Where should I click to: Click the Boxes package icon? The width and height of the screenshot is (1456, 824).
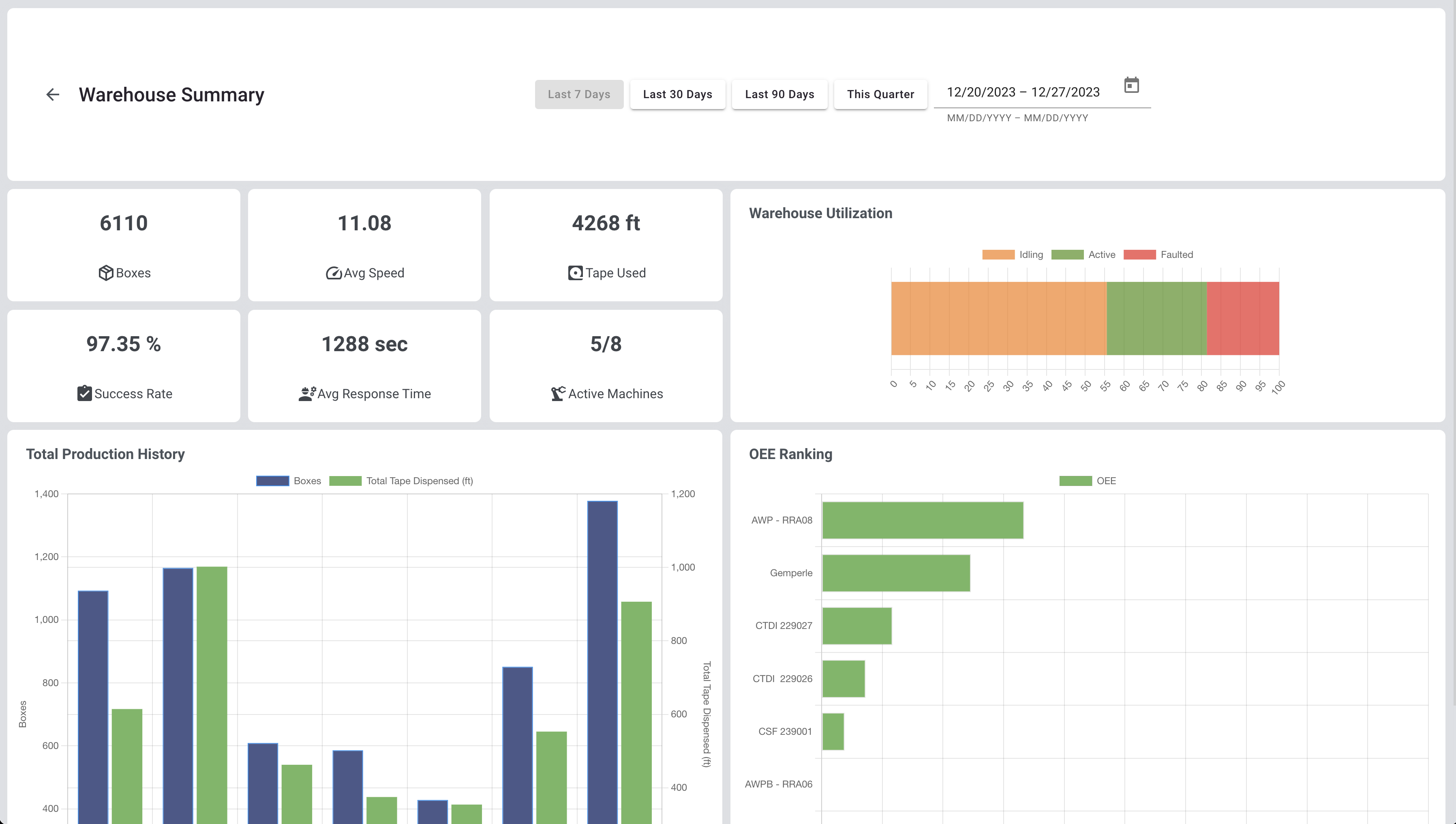[x=106, y=273]
